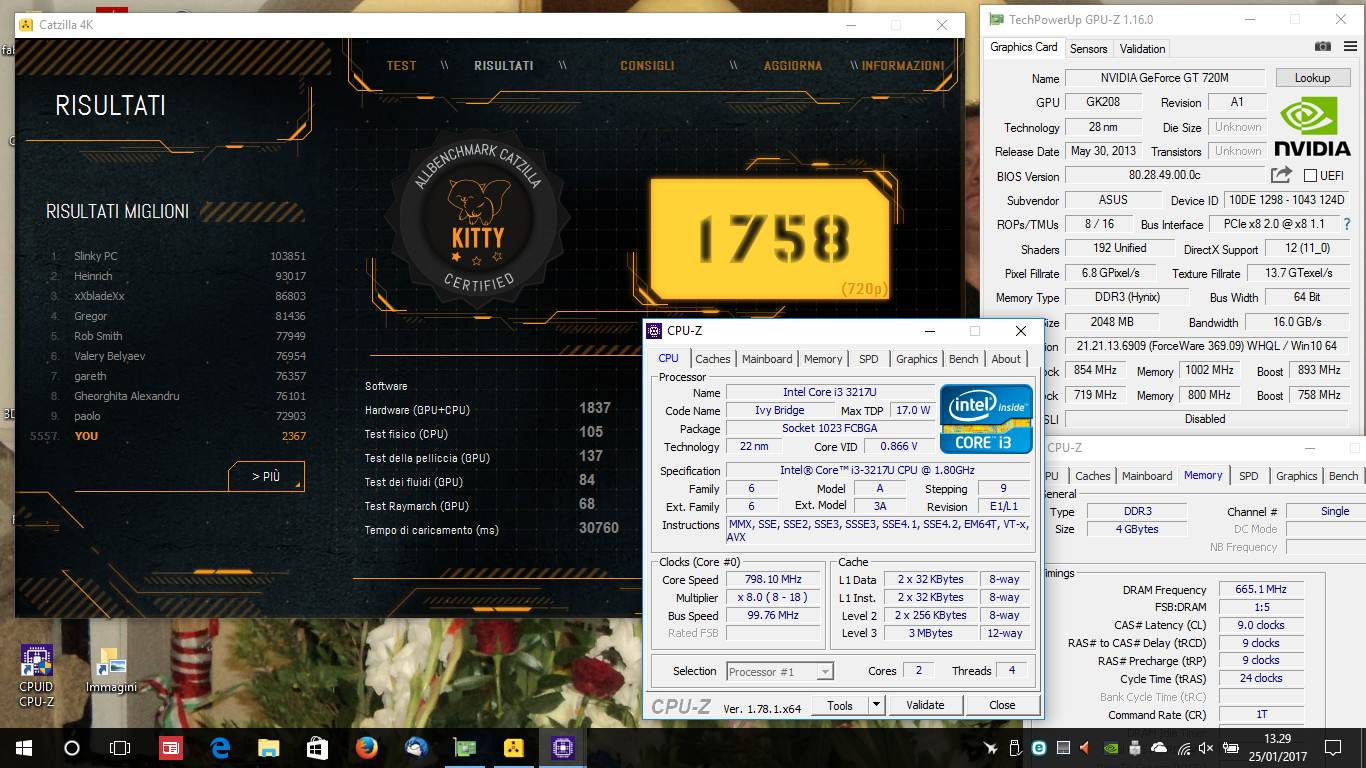Click the airplane mode tray icon
The height and width of the screenshot is (768, 1366).
(x=991, y=747)
